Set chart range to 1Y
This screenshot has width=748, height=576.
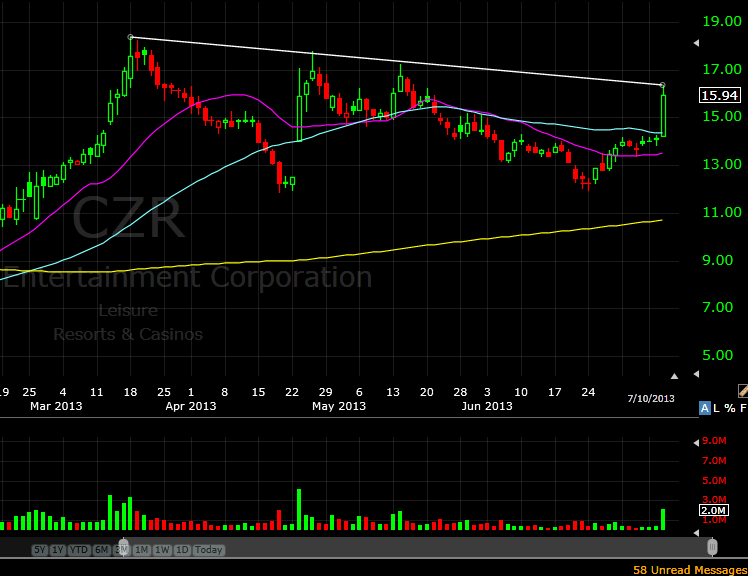click(x=58, y=550)
